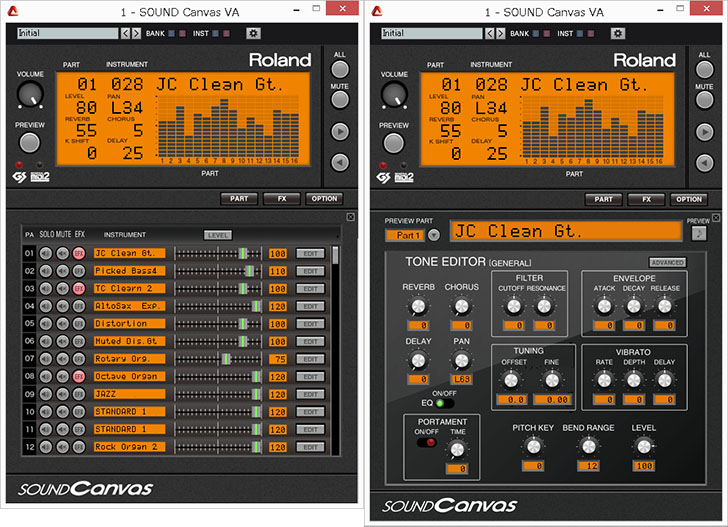Click the LEVEL knob in Tone Editor

tap(644, 447)
